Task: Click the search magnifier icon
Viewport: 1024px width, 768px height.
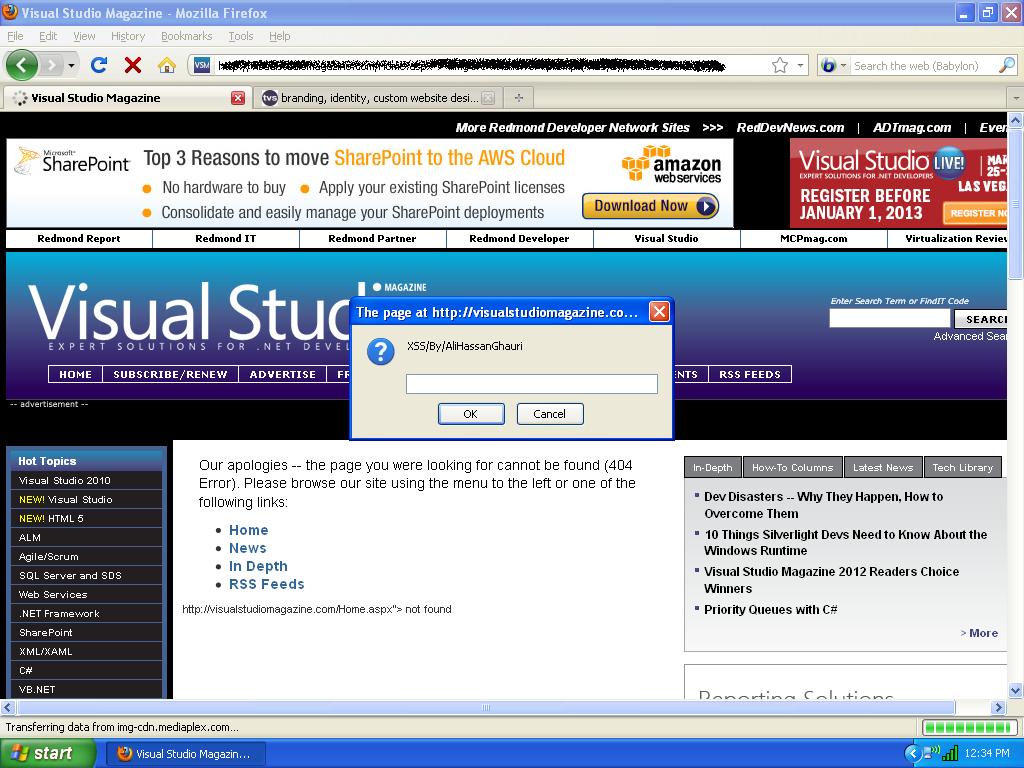Action: (x=1006, y=65)
